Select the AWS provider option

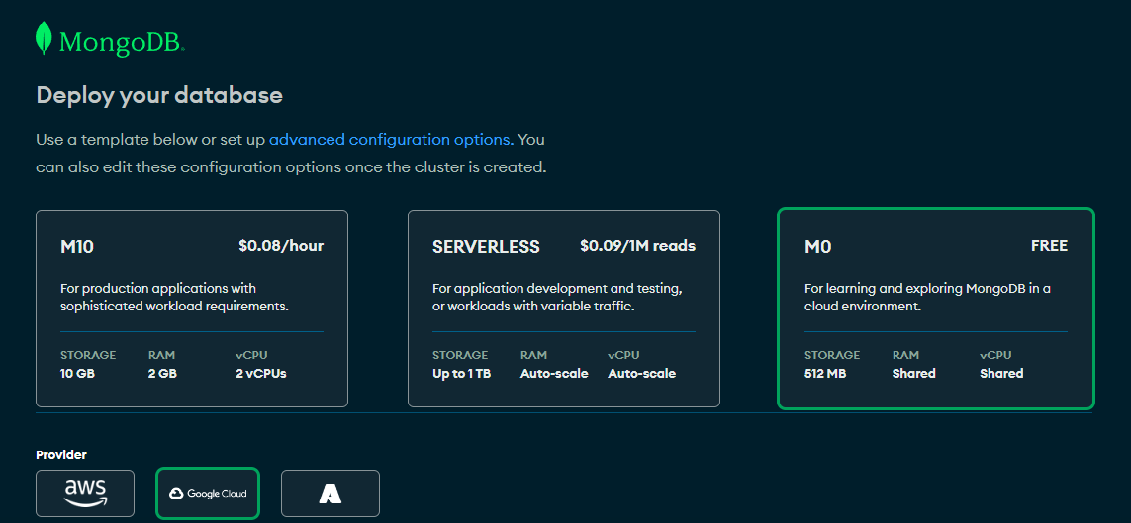pyautogui.click(x=85, y=493)
